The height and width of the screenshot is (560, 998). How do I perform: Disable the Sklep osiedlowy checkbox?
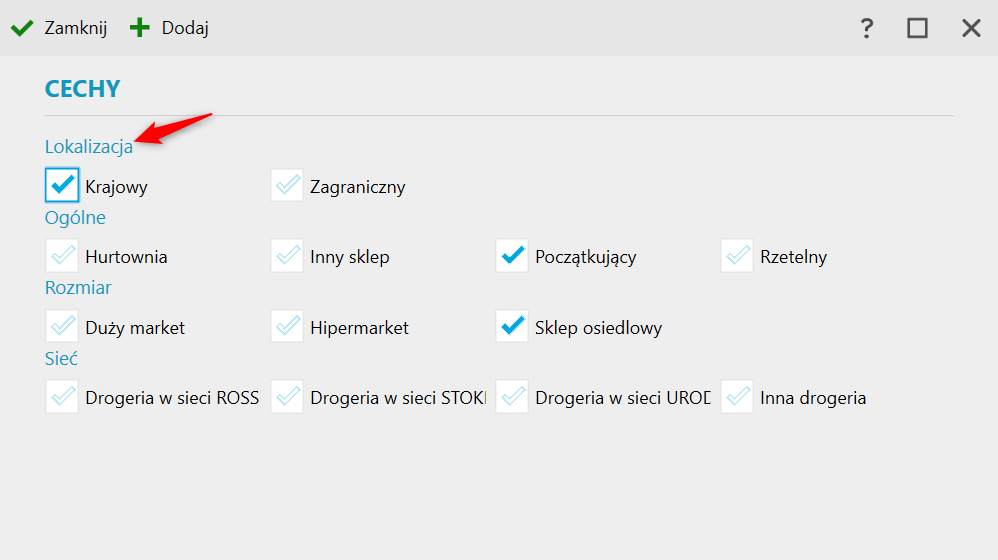512,327
